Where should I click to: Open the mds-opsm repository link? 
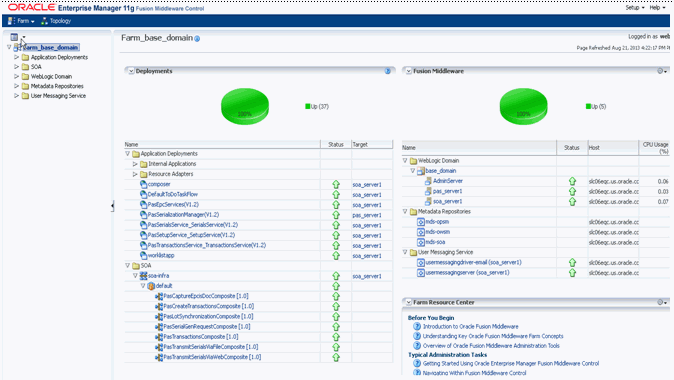pyautogui.click(x=437, y=222)
